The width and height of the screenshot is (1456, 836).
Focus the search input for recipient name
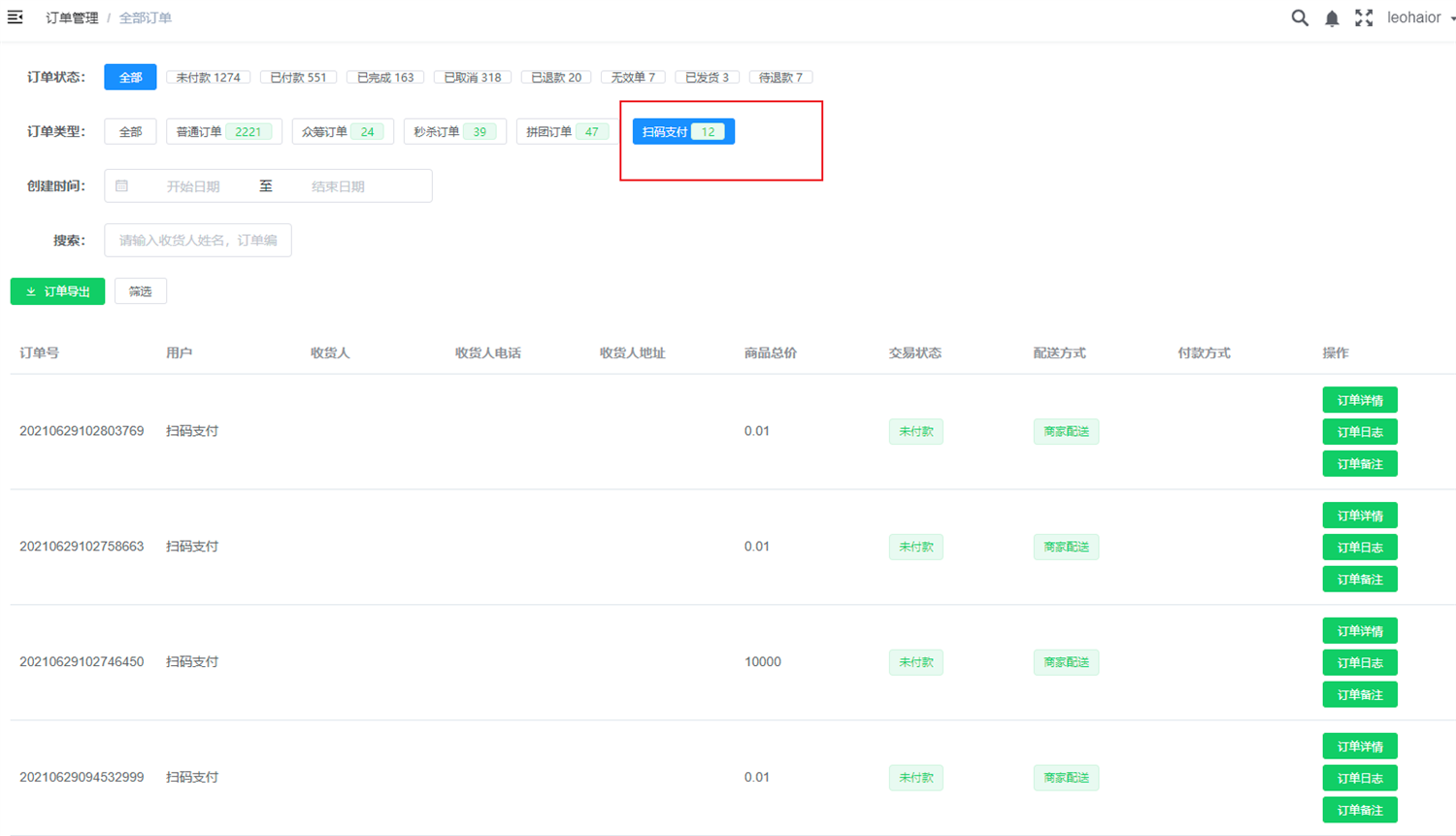(x=198, y=241)
